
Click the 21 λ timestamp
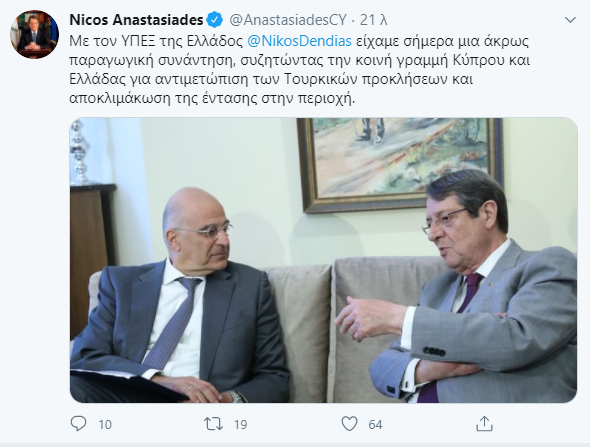pyautogui.click(x=373, y=20)
